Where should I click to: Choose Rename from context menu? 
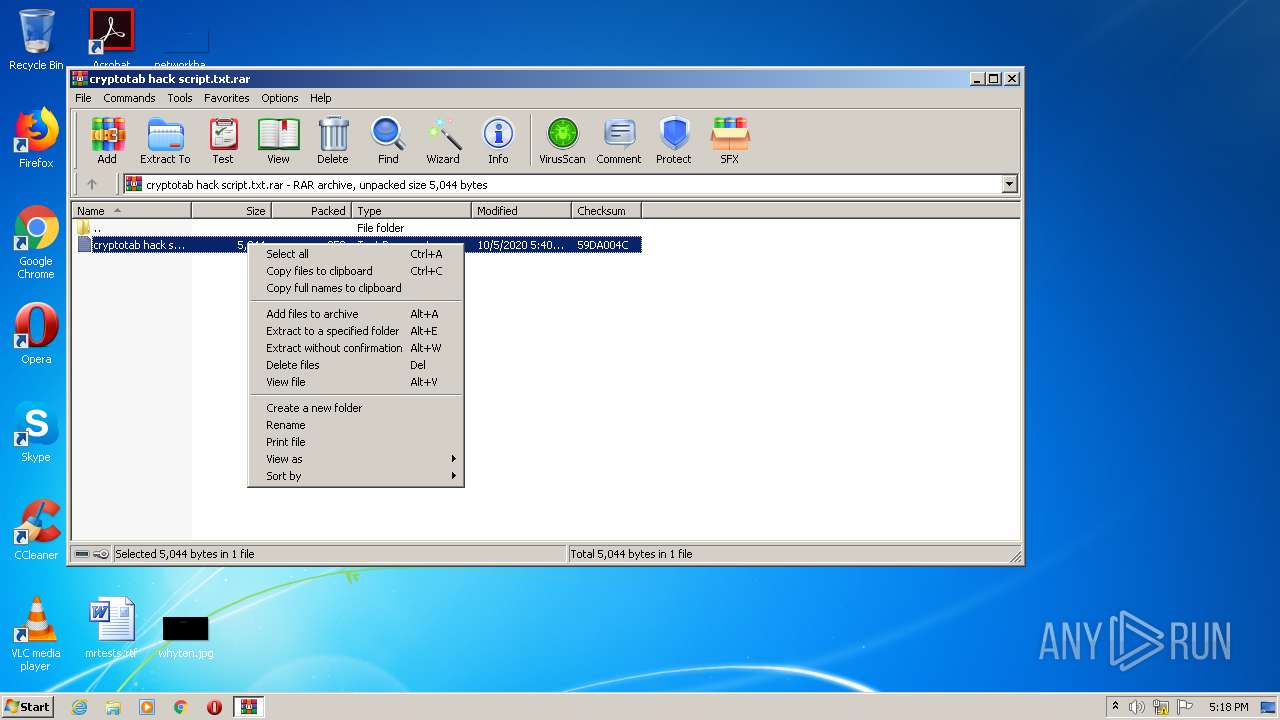click(x=356, y=425)
